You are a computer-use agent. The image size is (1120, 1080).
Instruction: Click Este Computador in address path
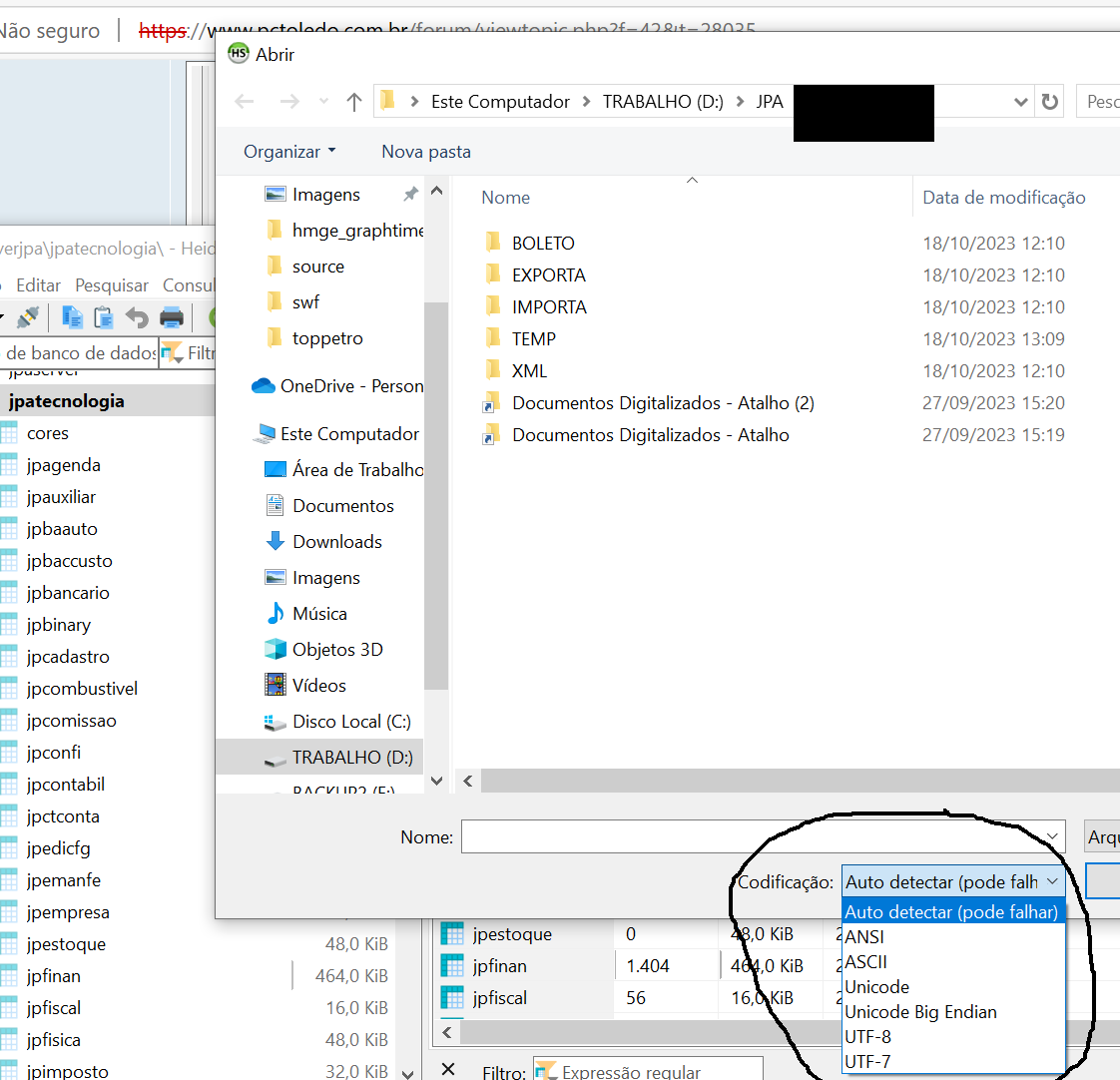point(500,102)
